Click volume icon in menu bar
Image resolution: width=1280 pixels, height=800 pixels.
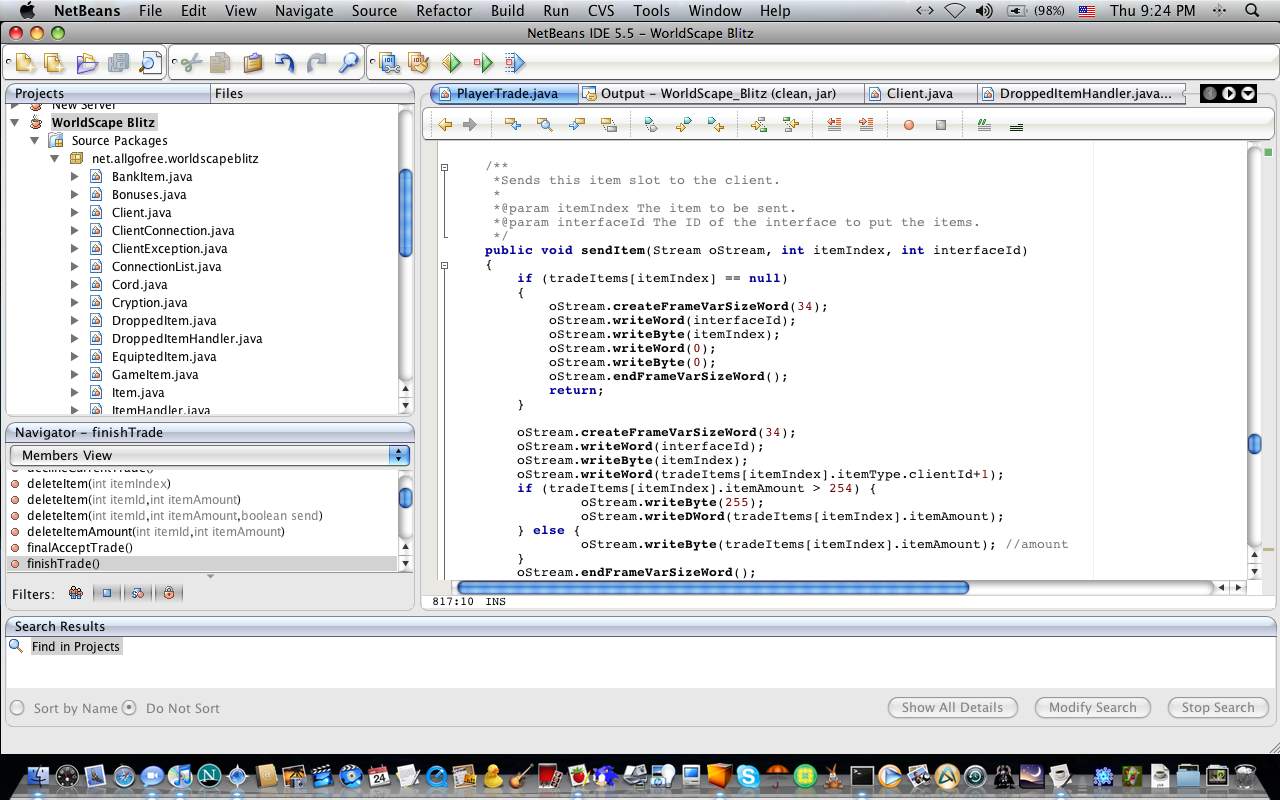click(x=984, y=11)
